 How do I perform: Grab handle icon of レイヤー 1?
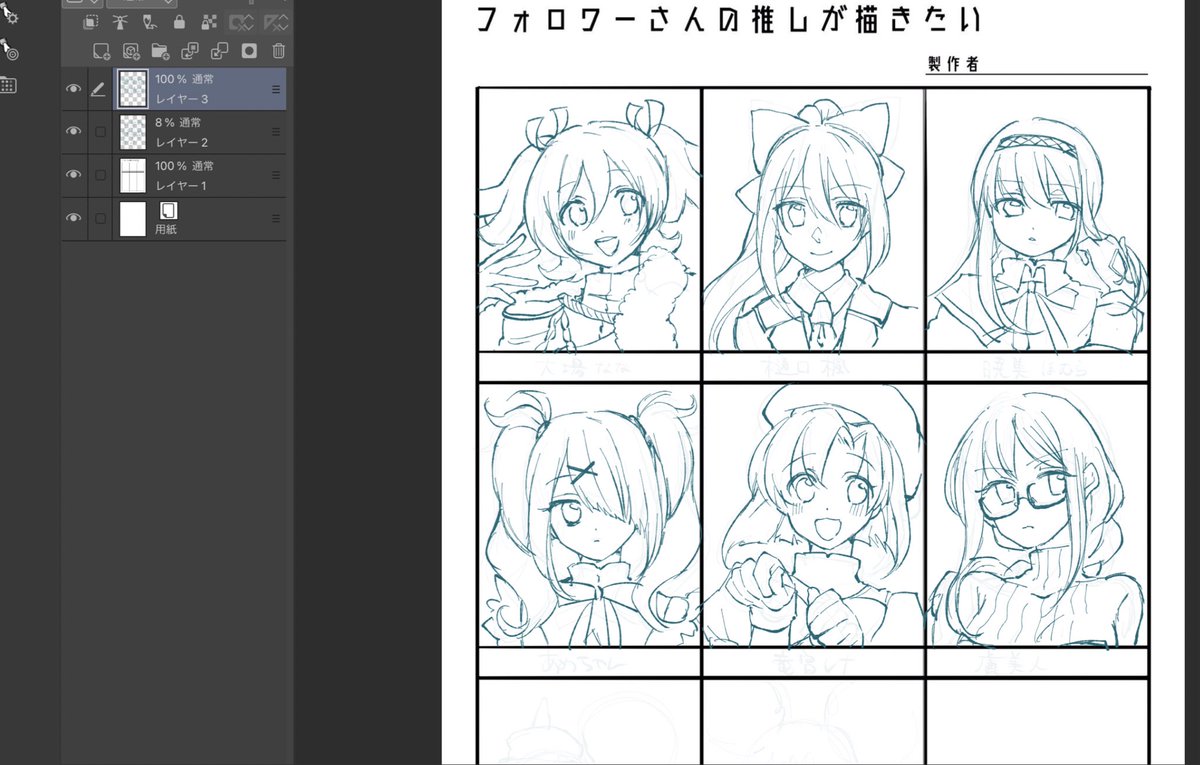pos(276,175)
